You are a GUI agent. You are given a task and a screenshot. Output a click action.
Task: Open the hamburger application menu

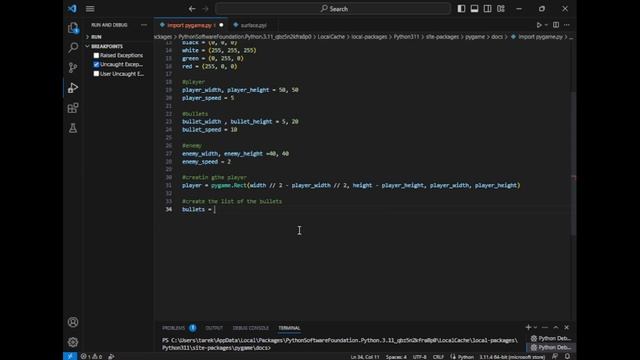tap(90, 9)
